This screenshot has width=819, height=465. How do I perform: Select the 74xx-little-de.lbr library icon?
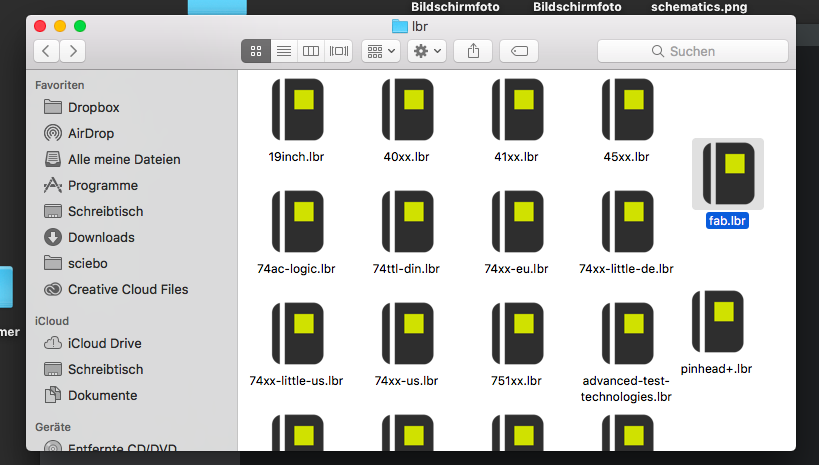click(627, 222)
